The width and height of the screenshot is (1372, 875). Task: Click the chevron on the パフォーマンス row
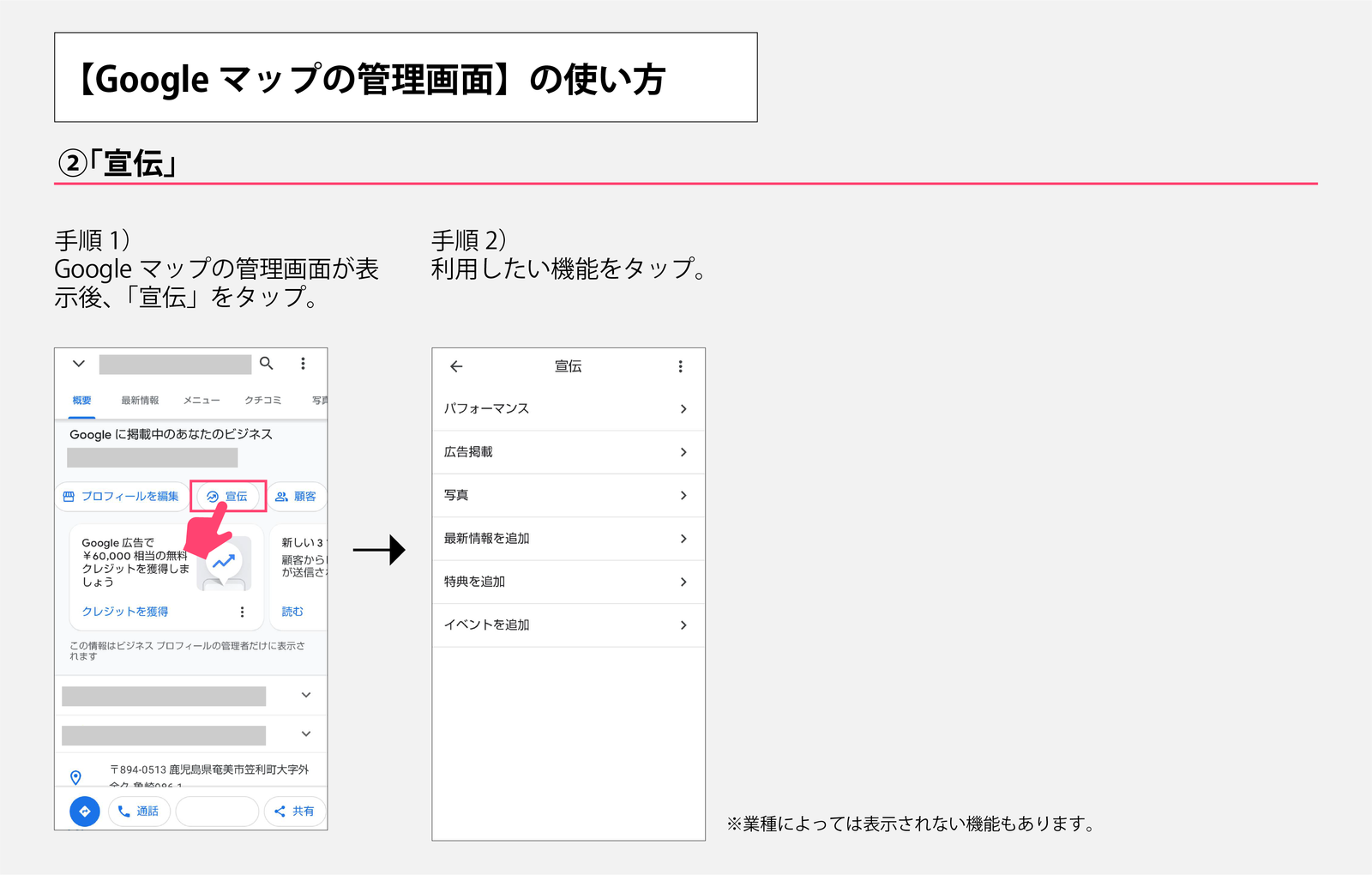click(x=683, y=409)
